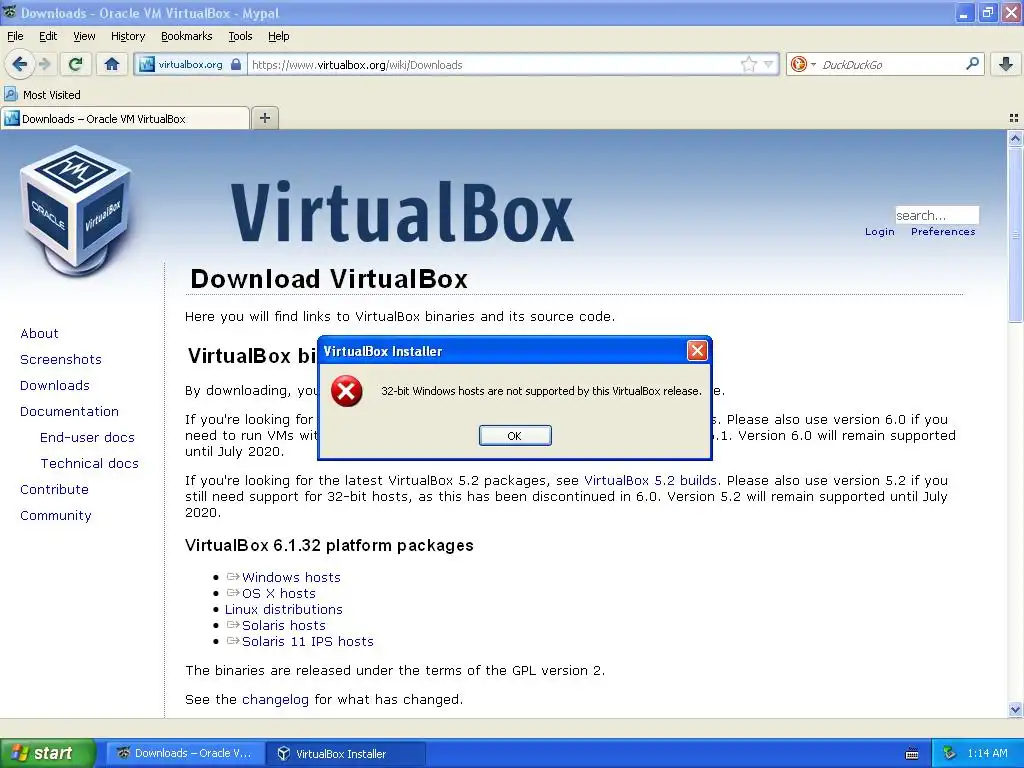The image size is (1024, 768).
Task: Click the virtualbox.org site identity icon
Action: [x=147, y=64]
